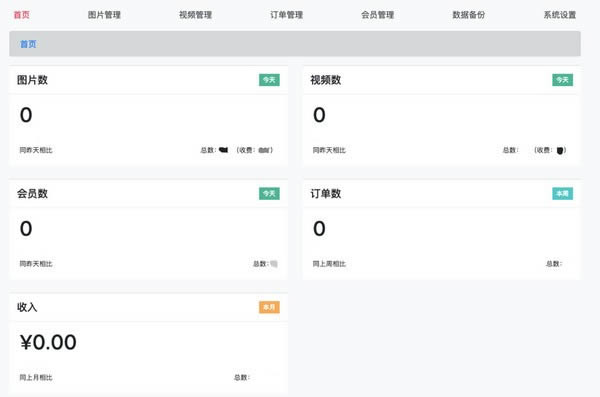
Task: Click the orange 本月 badge on 收入 card
Action: pyautogui.click(x=269, y=307)
